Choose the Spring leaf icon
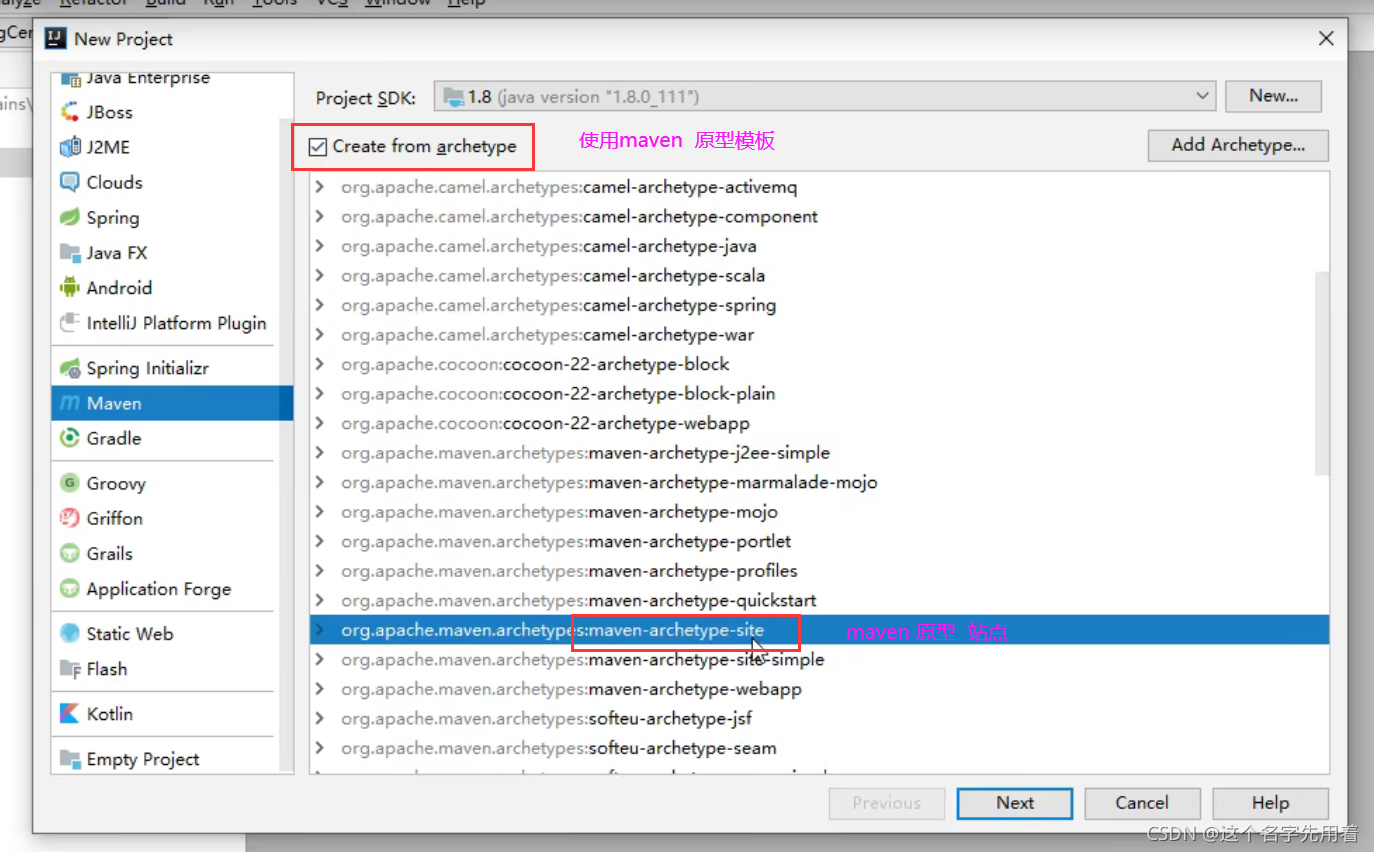This screenshot has height=852, width=1374. click(x=69, y=217)
